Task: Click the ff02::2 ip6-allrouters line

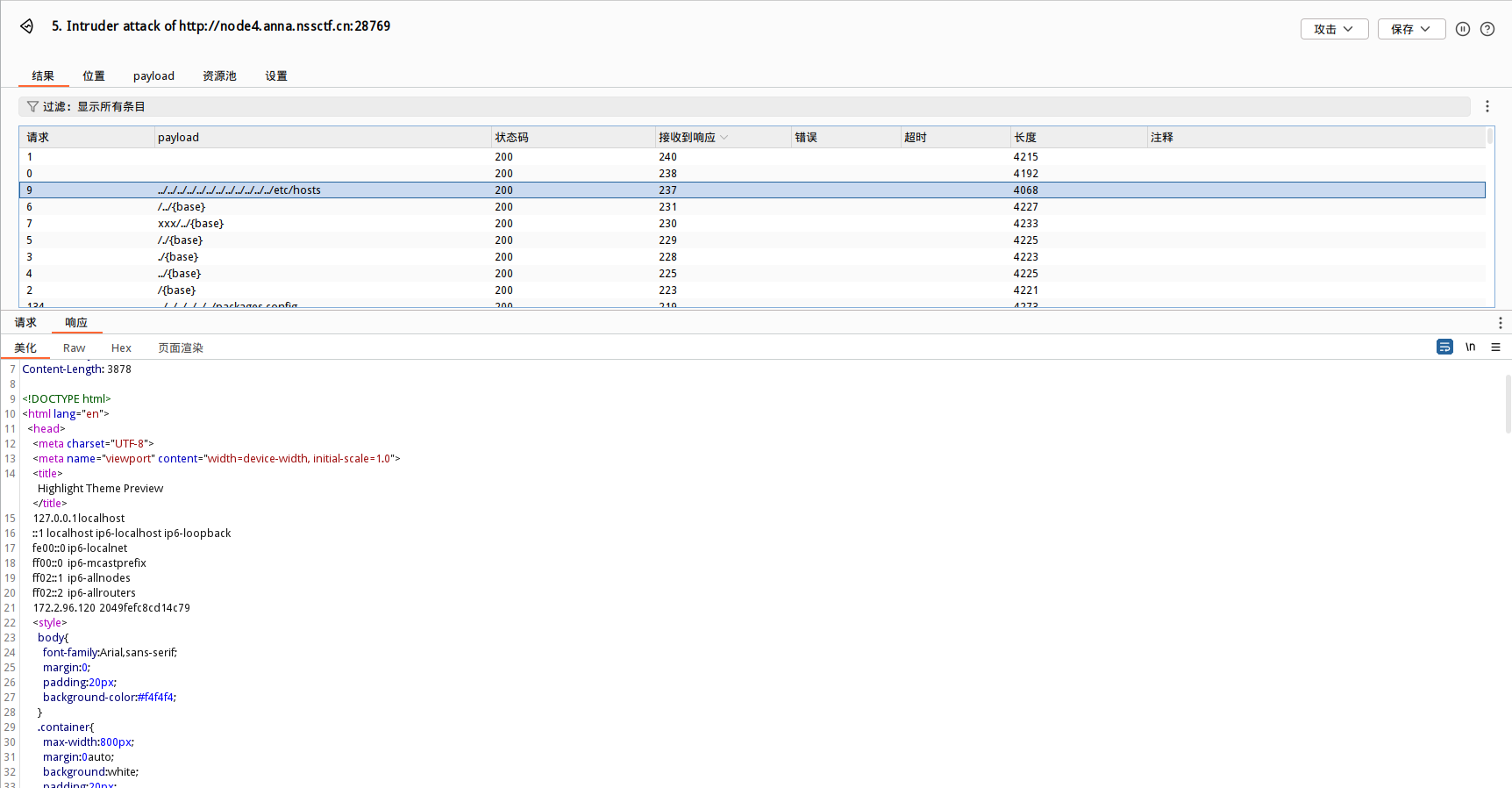Action: pos(84,593)
